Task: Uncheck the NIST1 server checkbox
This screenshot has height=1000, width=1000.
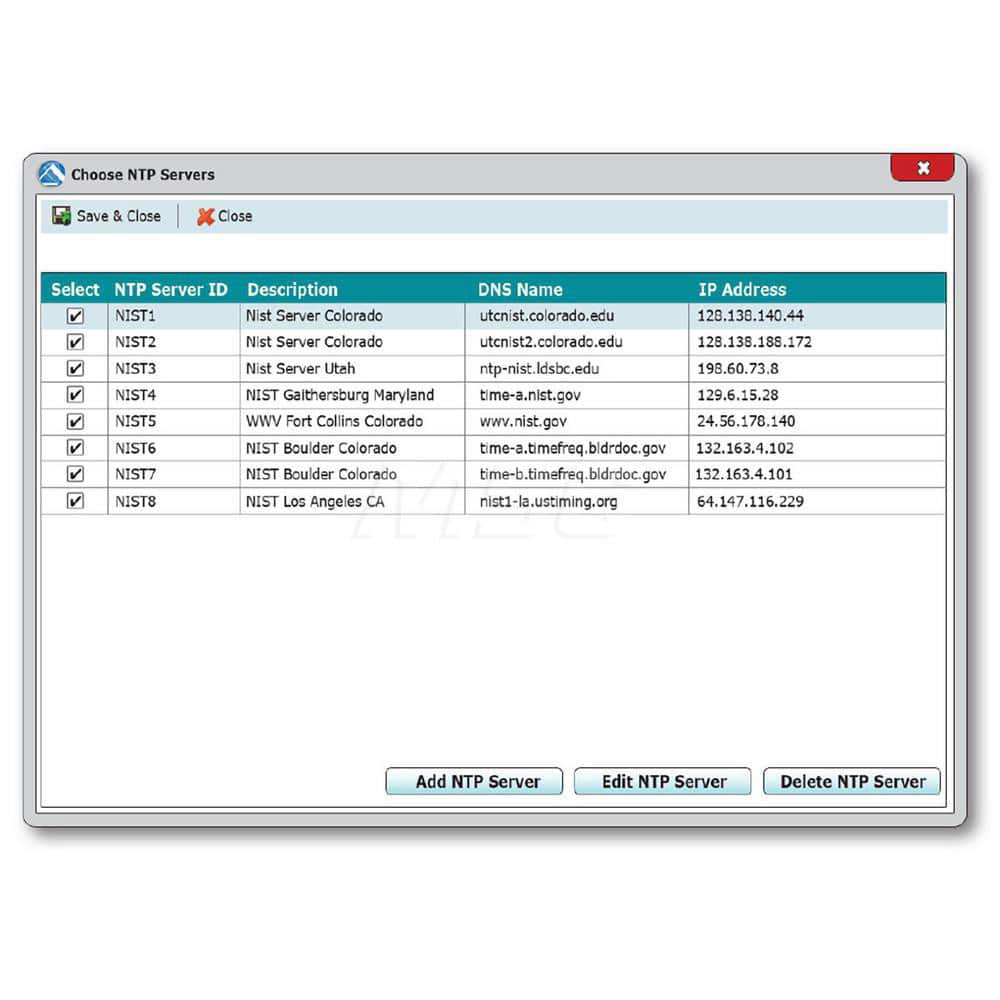Action: click(75, 315)
